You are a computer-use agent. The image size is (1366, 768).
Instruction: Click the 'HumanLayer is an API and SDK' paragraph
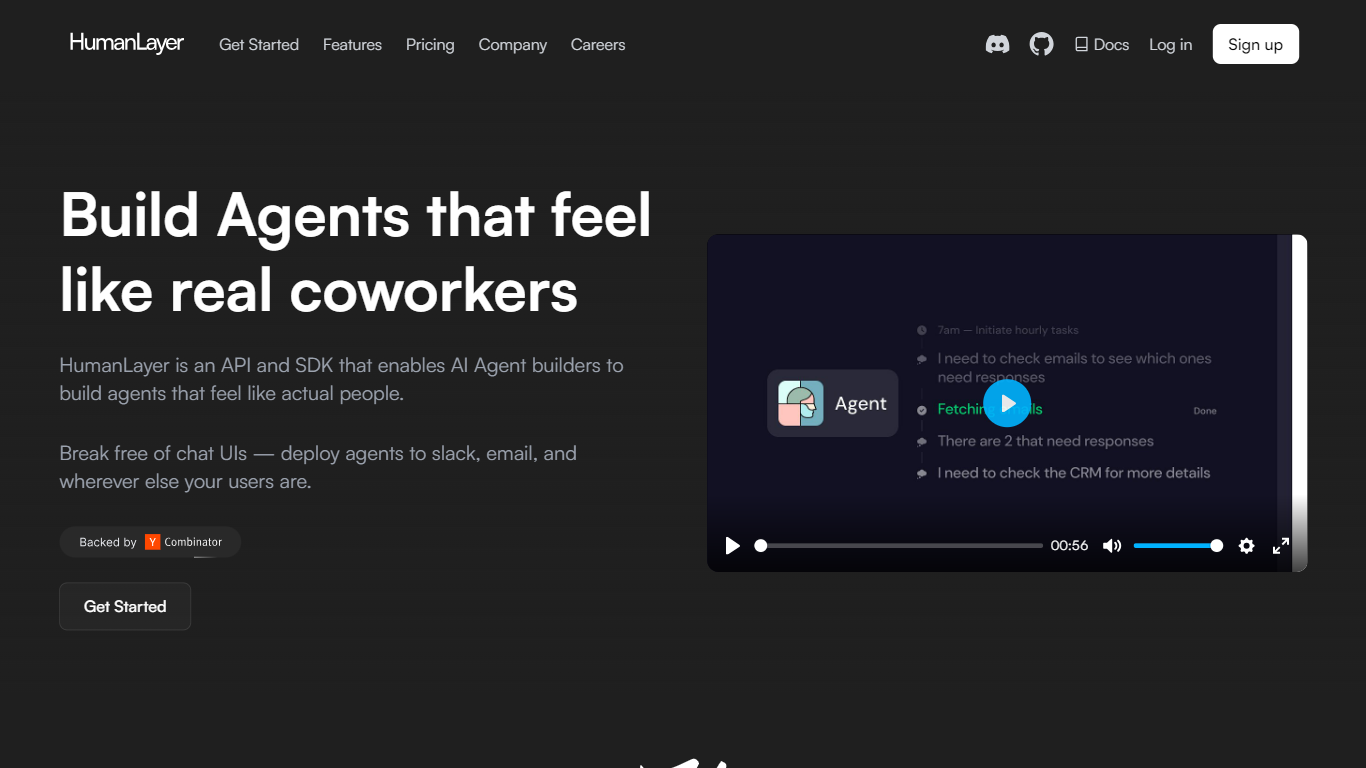[x=341, y=379]
